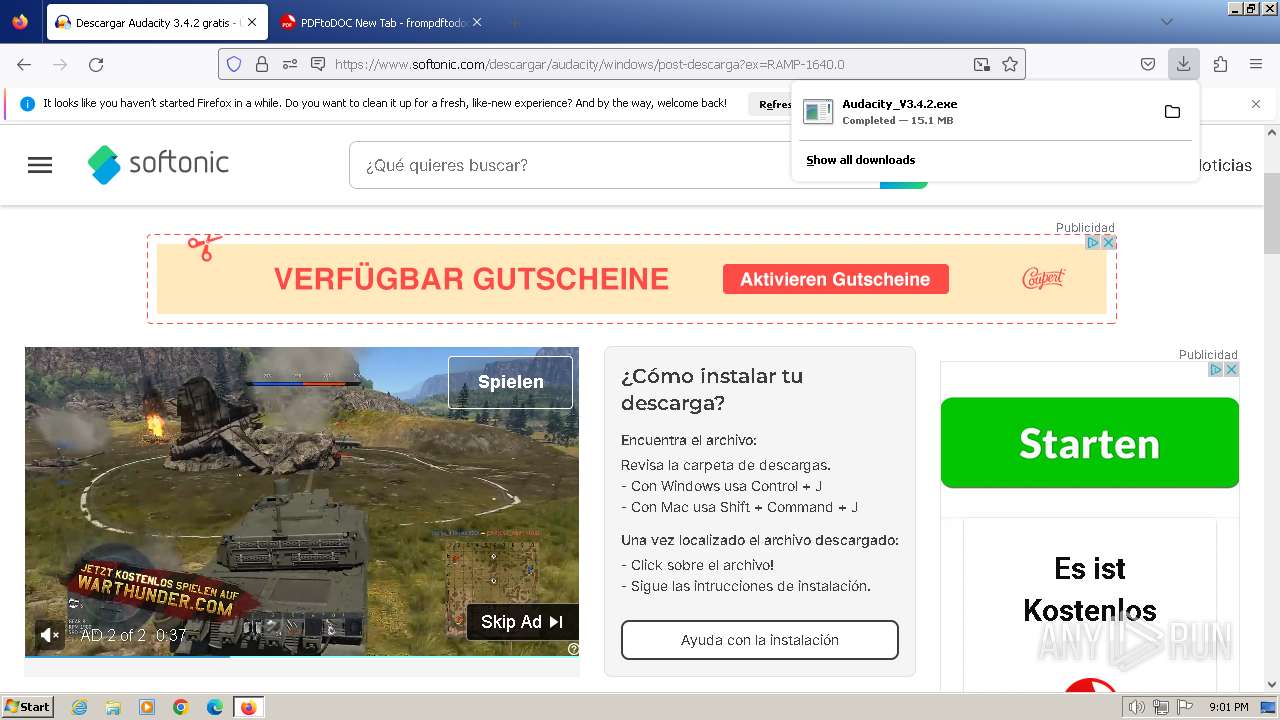Click the Forward navigation arrow

(60, 64)
